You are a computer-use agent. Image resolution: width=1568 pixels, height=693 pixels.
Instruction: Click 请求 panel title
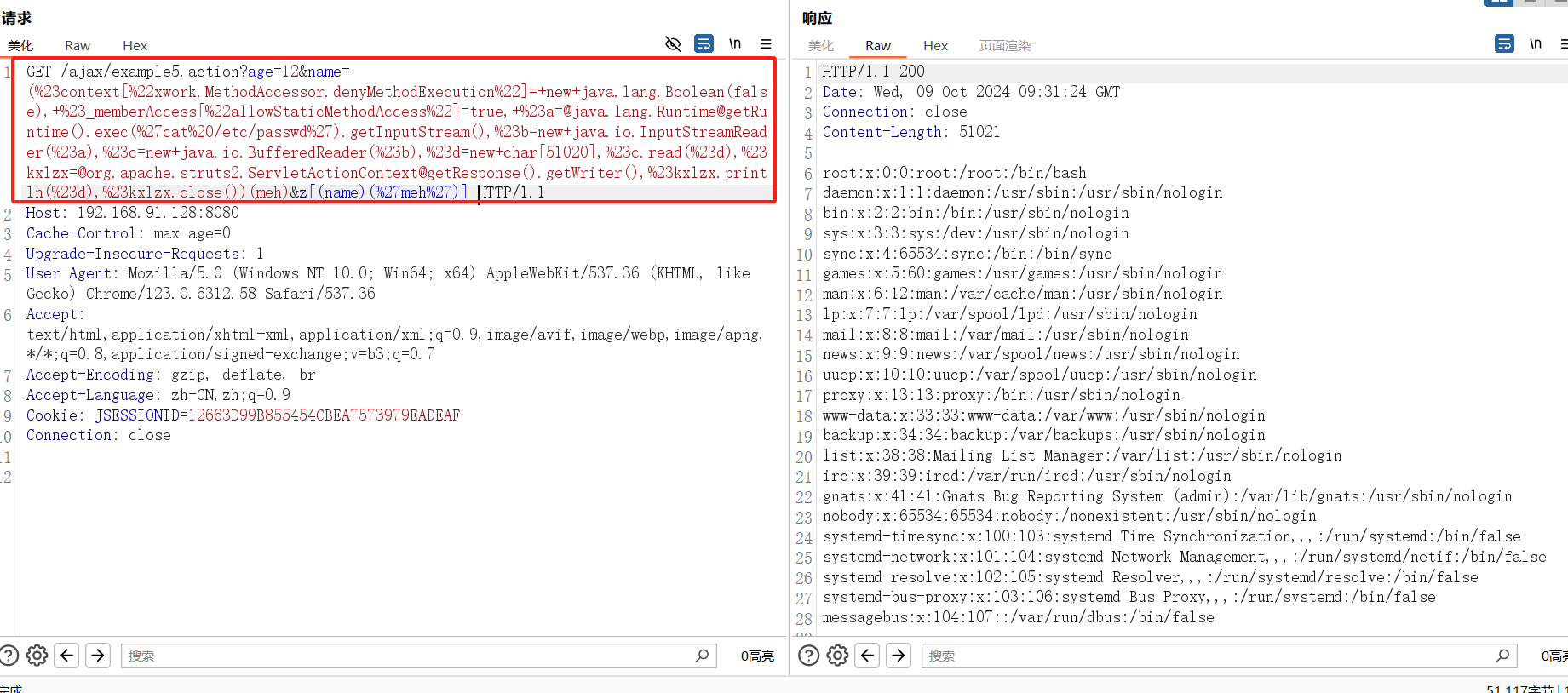(x=16, y=18)
